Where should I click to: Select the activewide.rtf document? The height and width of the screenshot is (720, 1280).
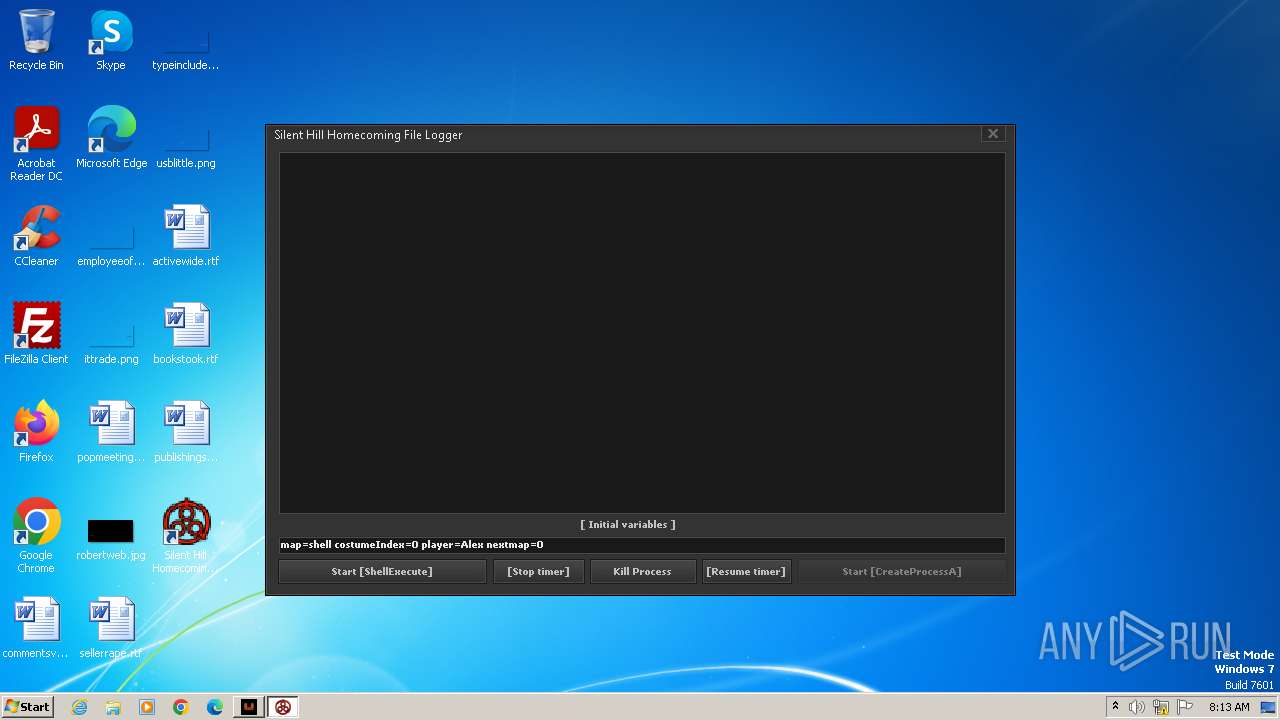(186, 236)
